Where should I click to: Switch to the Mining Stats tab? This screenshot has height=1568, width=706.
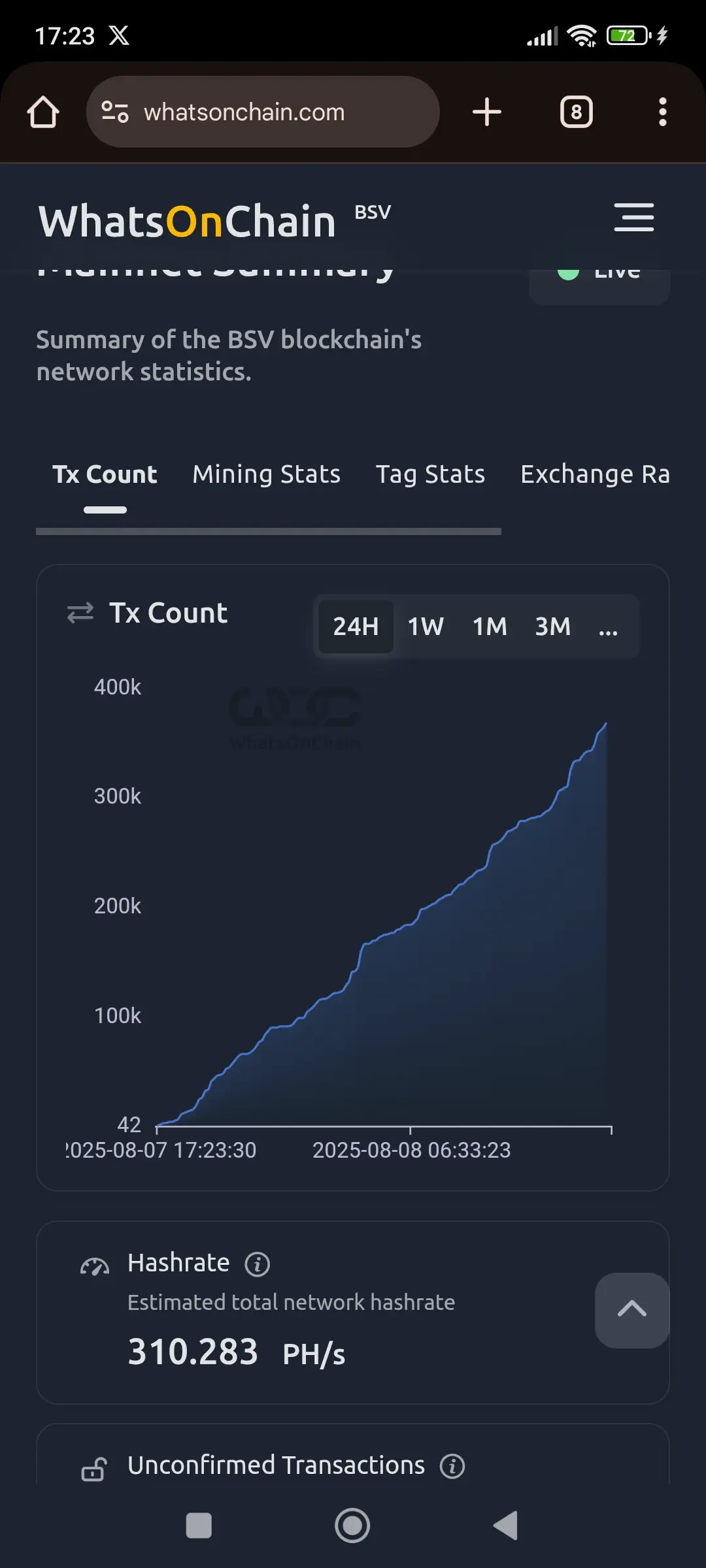pyautogui.click(x=266, y=474)
